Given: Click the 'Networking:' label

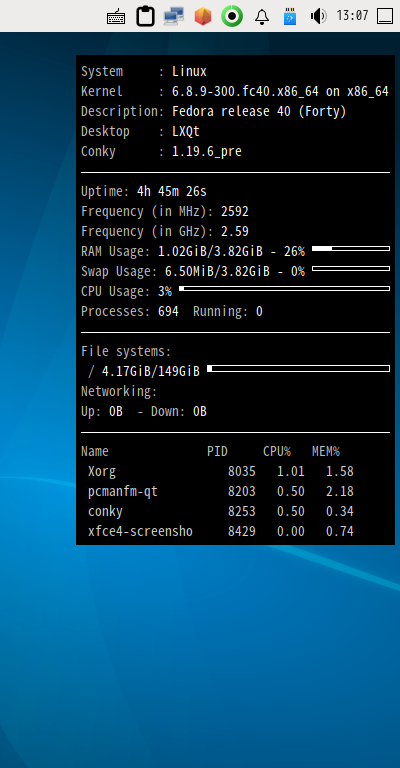Looking at the screenshot, I should [x=119, y=392].
